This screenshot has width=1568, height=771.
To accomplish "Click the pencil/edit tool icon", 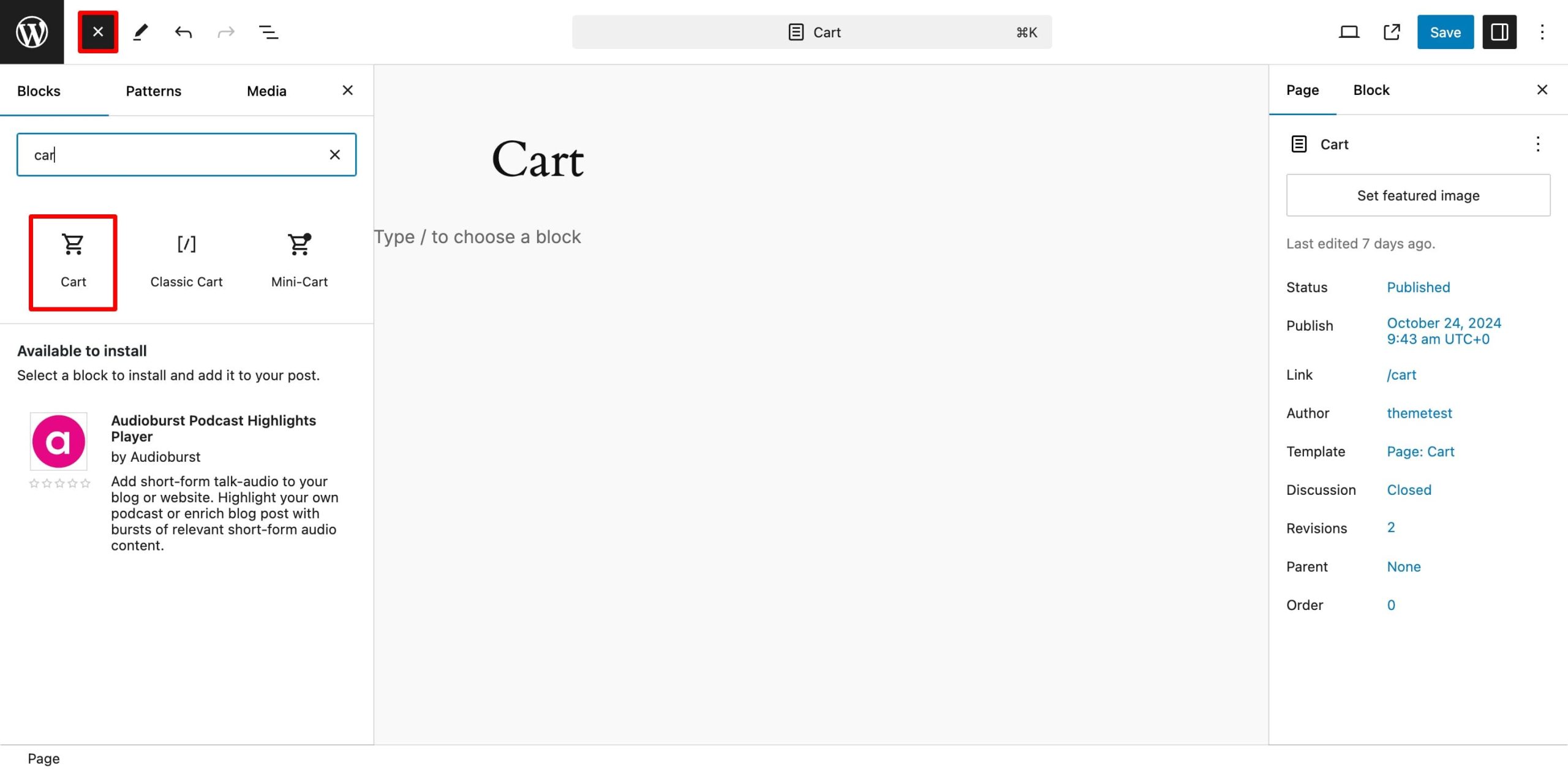I will click(x=140, y=31).
